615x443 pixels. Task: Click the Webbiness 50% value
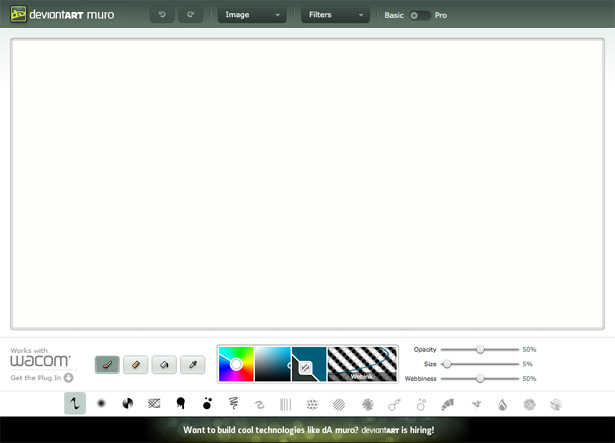tap(529, 379)
